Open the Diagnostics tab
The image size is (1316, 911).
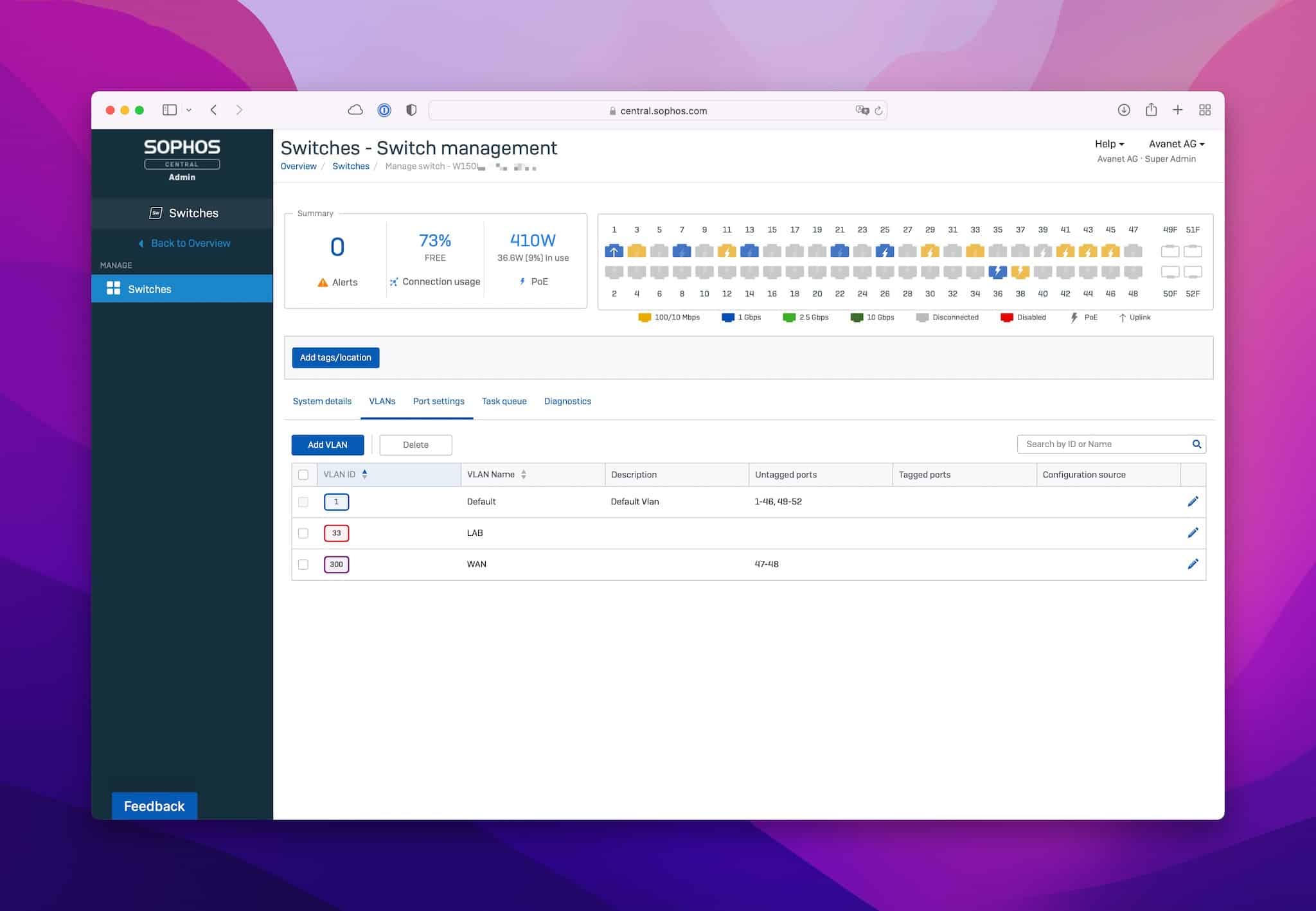click(567, 401)
